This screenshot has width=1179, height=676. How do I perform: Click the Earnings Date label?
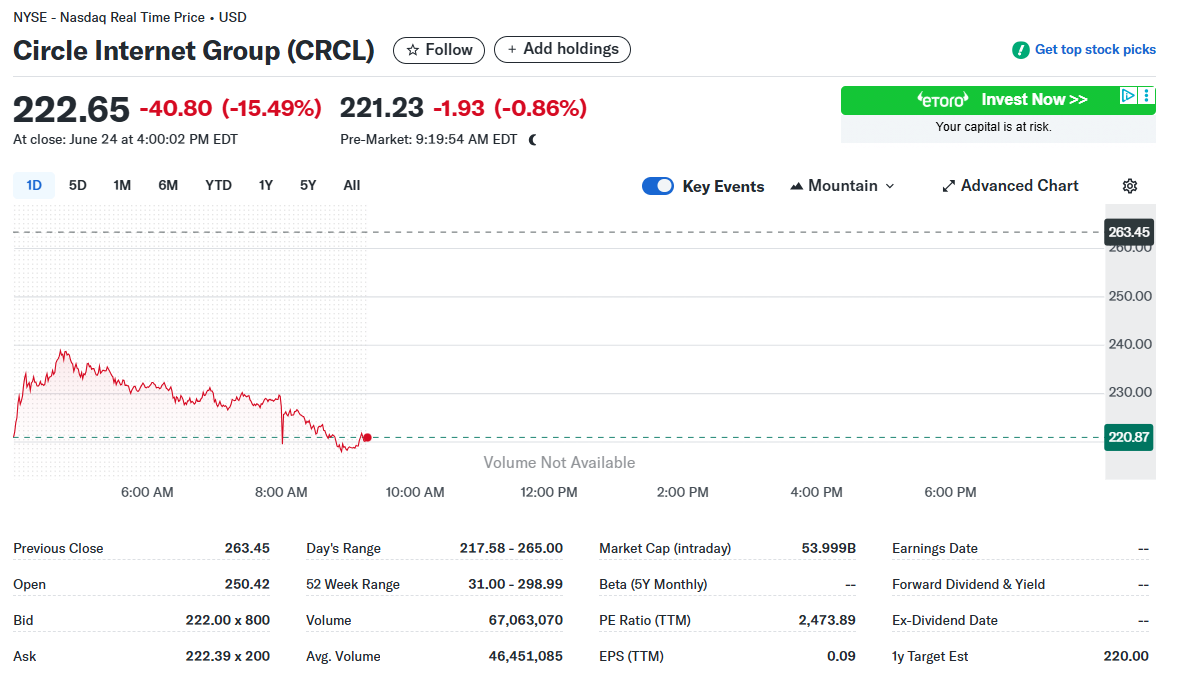[x=935, y=548]
